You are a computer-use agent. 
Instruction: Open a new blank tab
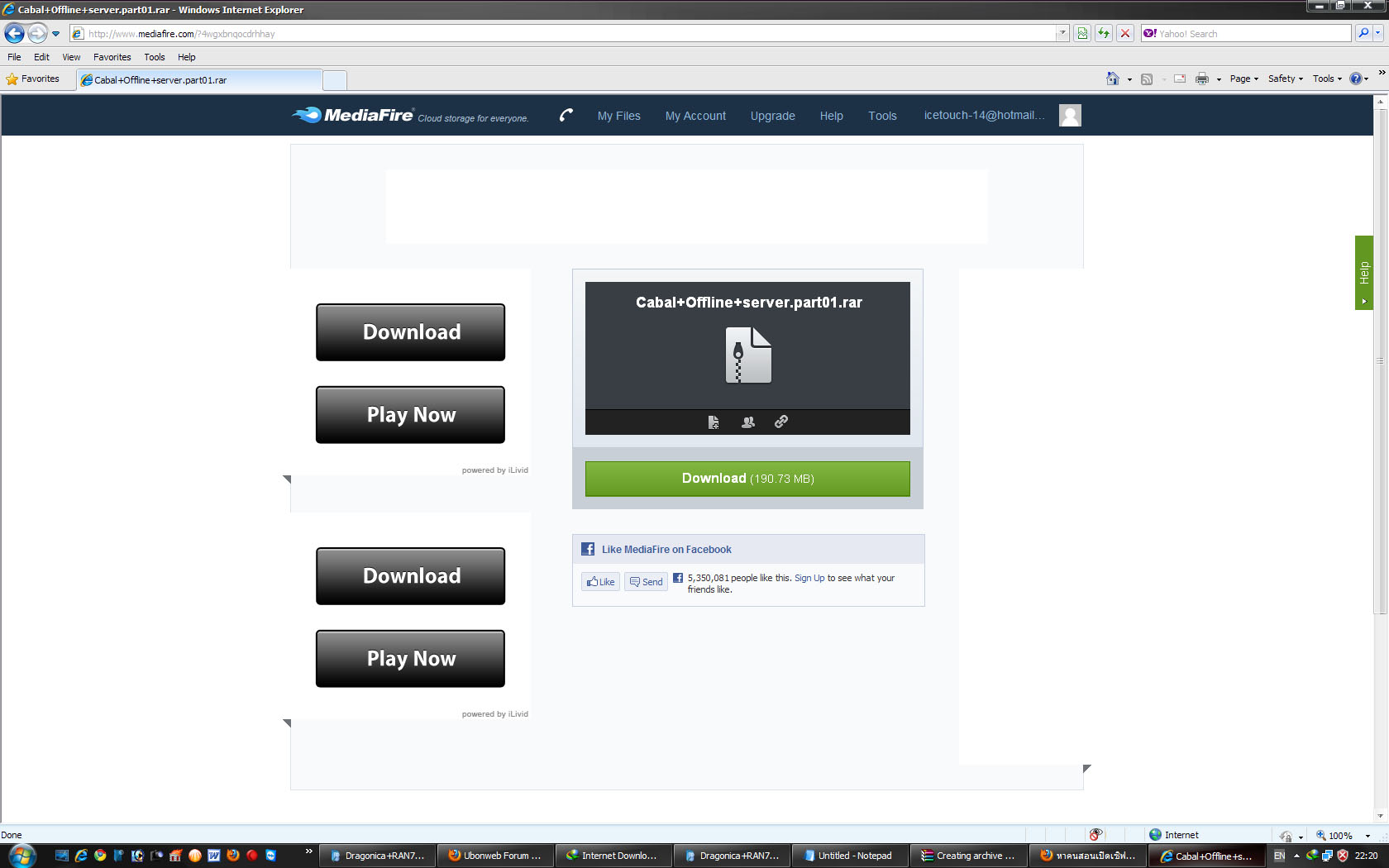[335, 80]
